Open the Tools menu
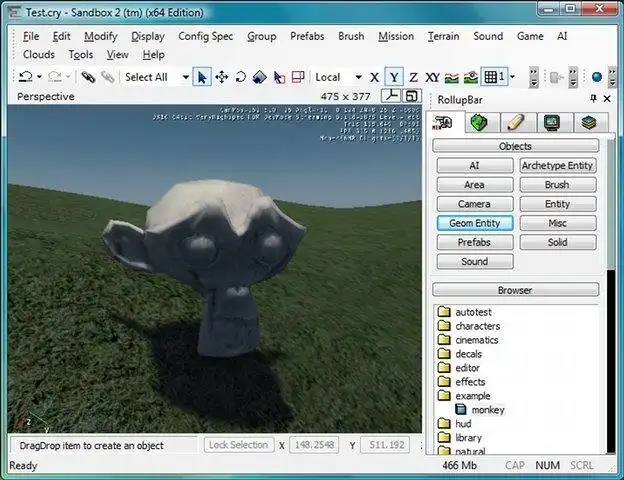Screen dimensions: 624x480 [81, 55]
